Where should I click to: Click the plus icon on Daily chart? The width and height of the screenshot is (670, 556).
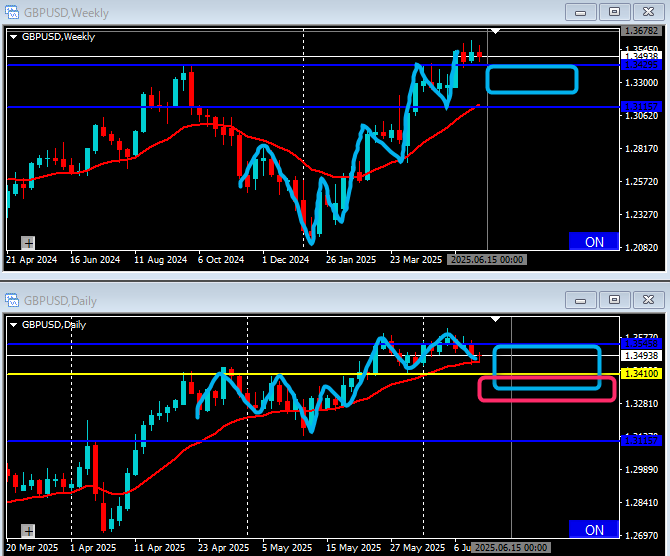tap(28, 531)
